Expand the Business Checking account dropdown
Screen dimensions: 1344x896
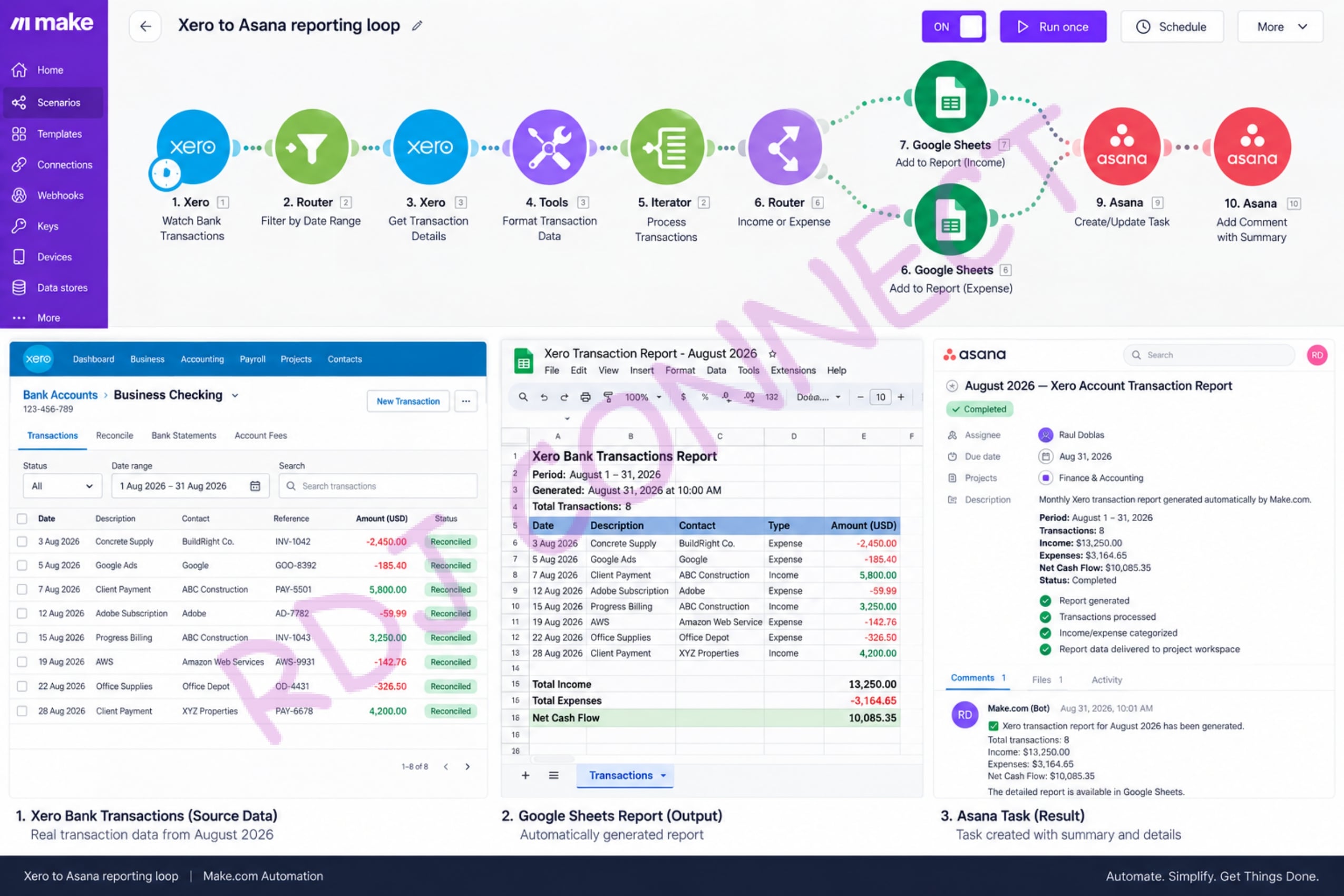click(235, 395)
